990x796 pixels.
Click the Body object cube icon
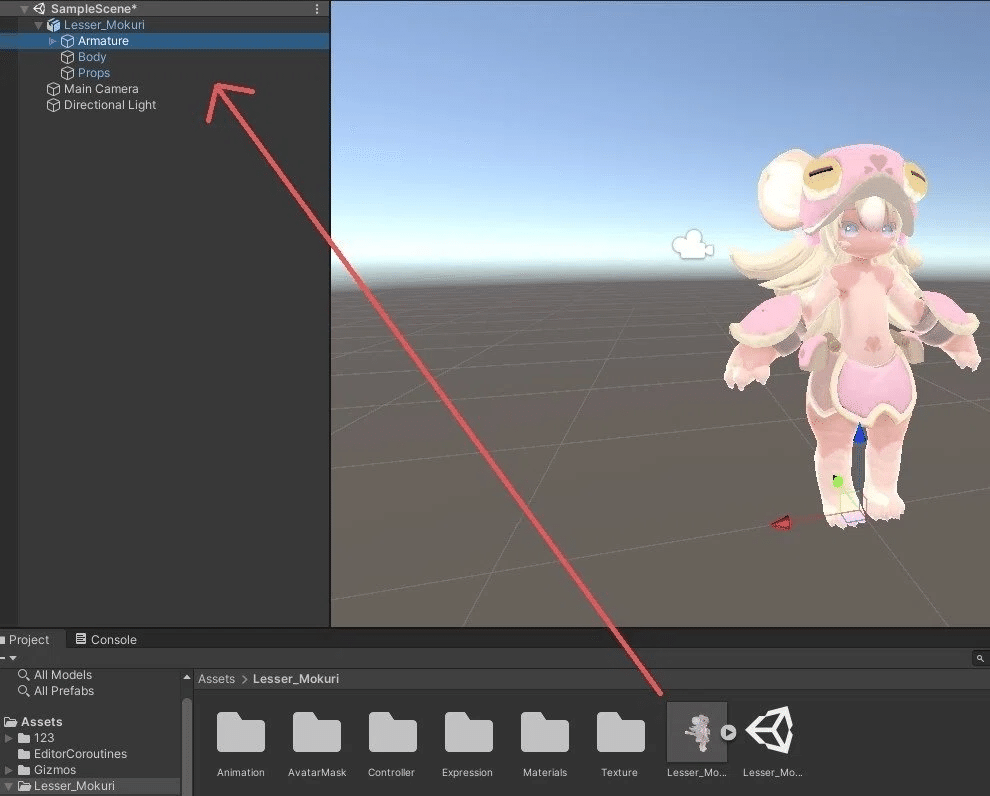[68, 57]
